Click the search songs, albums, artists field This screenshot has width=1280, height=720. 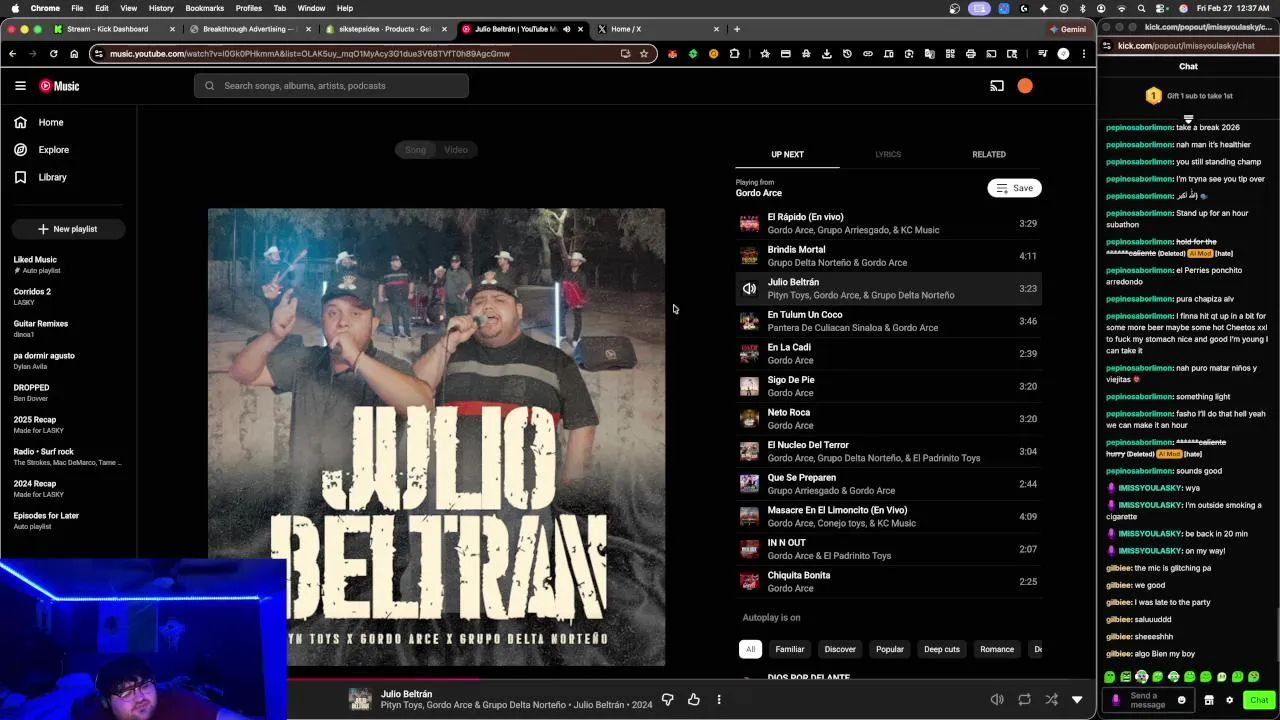331,86
